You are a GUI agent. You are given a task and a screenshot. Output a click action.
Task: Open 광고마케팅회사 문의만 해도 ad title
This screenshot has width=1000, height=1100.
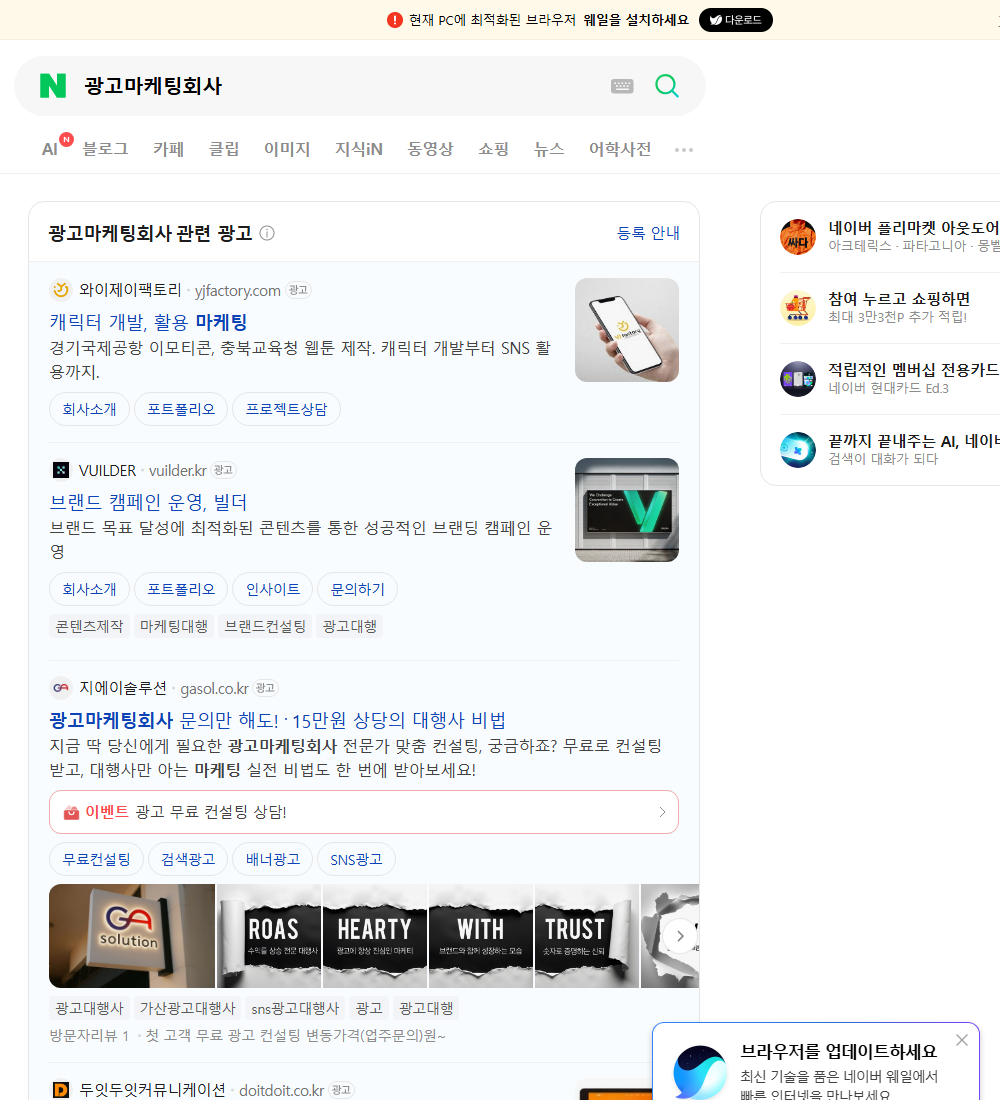click(x=277, y=720)
